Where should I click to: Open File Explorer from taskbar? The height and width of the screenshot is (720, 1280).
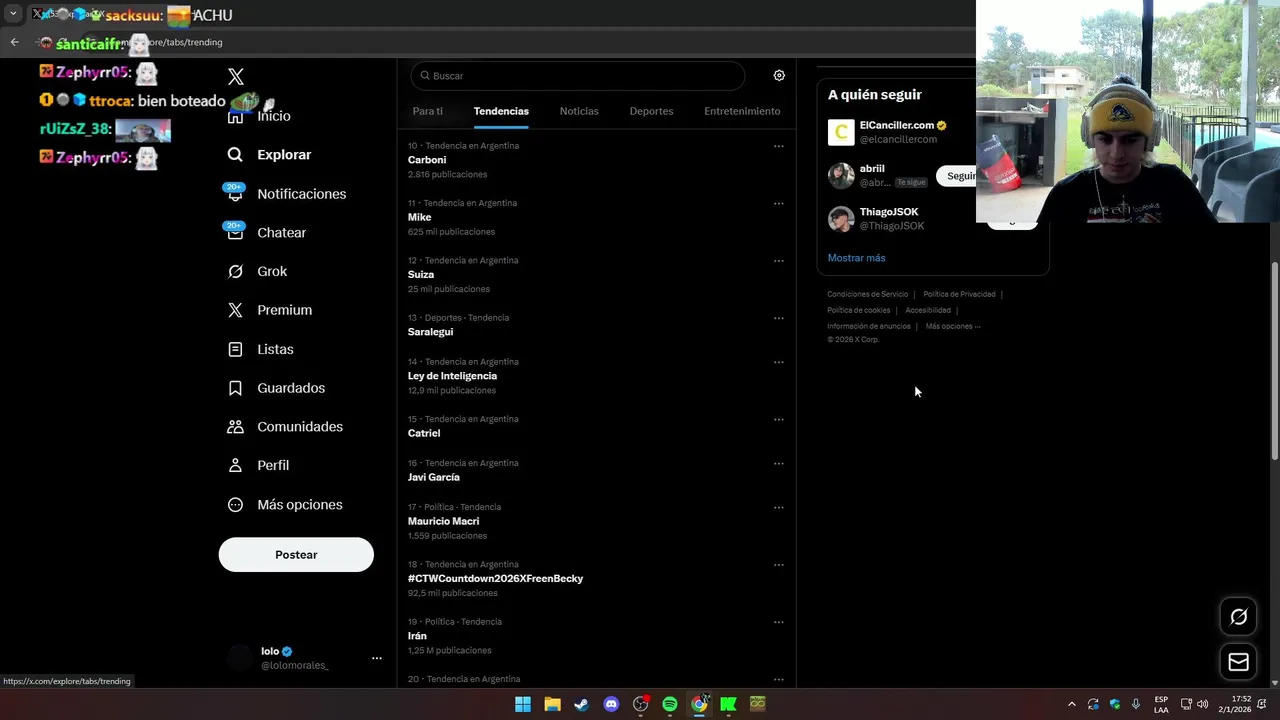[552, 704]
